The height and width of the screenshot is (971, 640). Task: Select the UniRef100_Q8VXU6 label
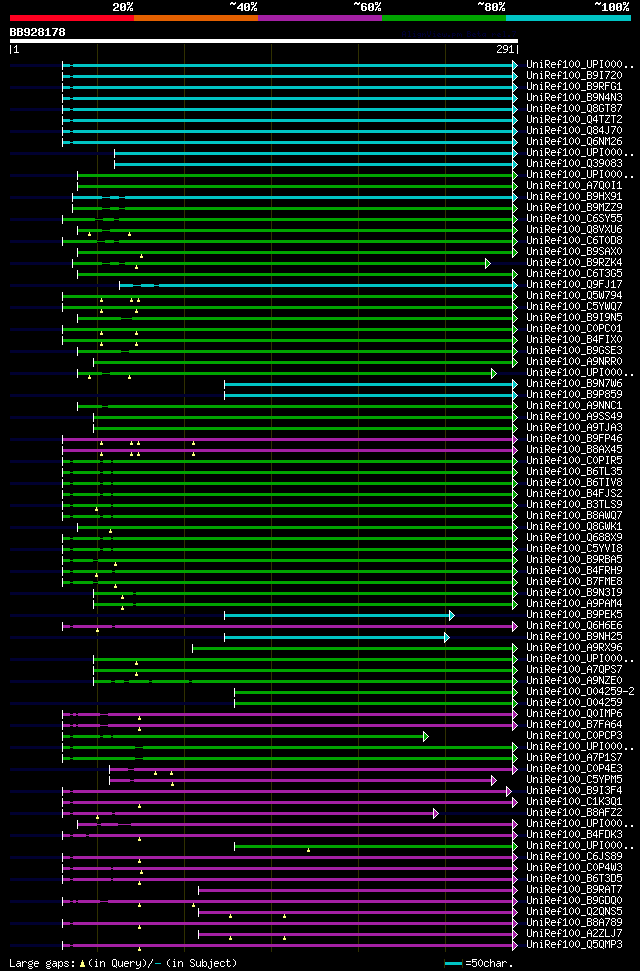574,230
